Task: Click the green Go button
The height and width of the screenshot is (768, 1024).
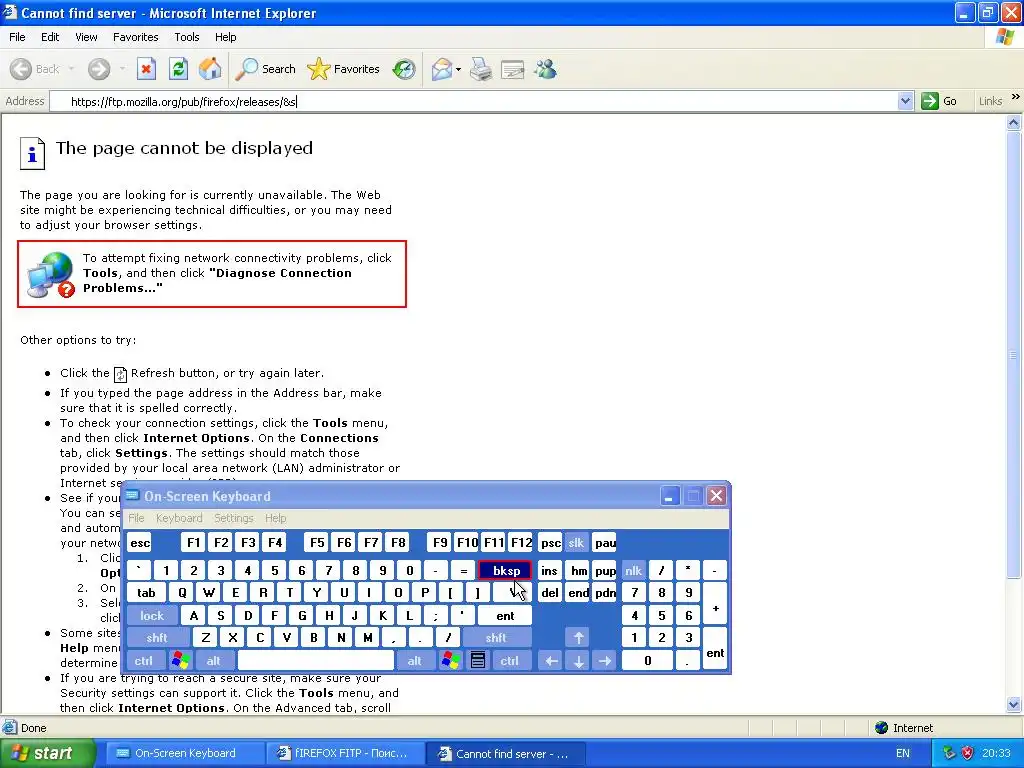Action: pos(938,101)
